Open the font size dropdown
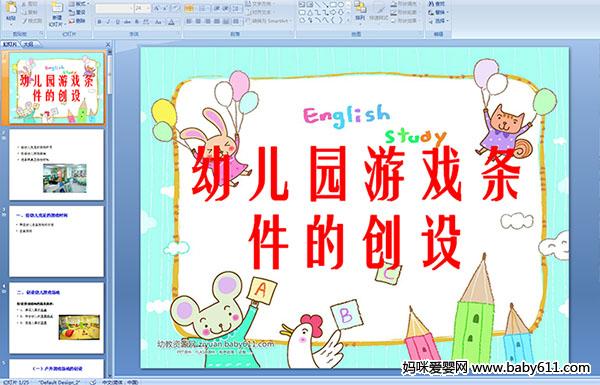 coord(148,8)
